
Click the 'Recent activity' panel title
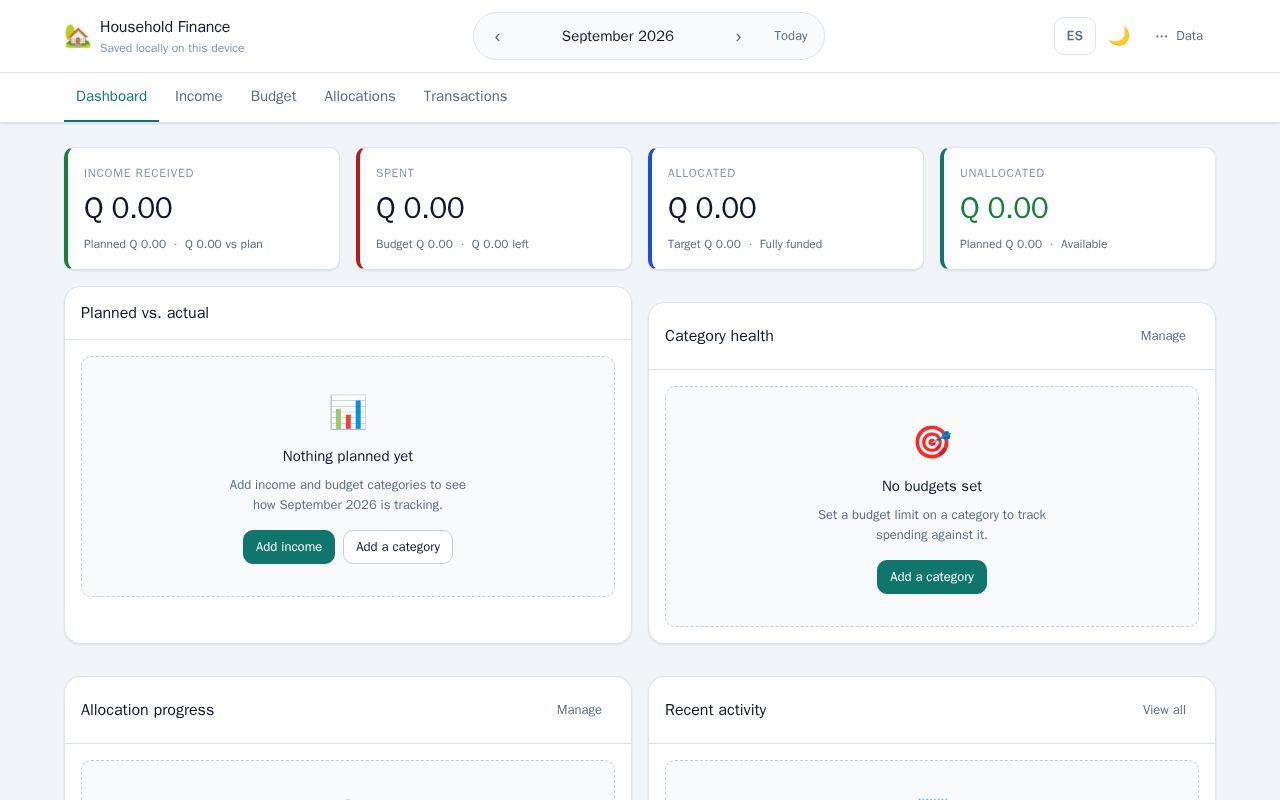point(716,710)
